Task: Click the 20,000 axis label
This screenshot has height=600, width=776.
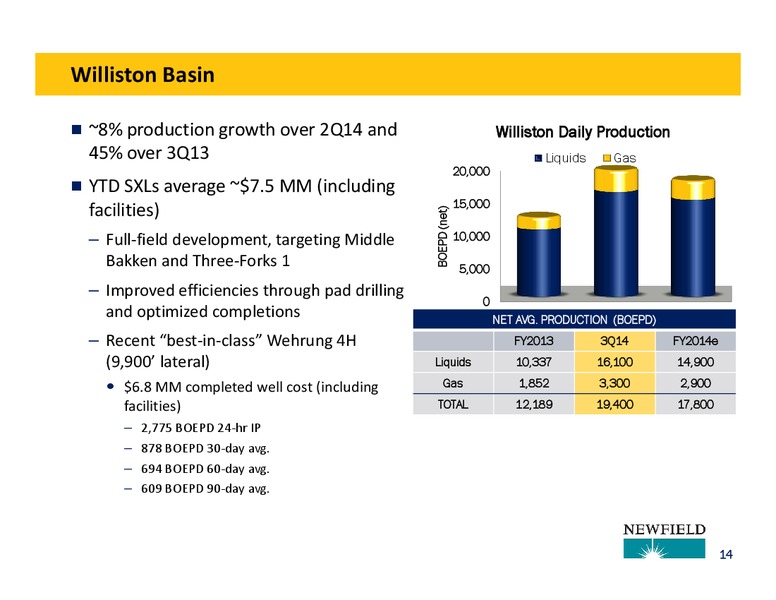Action: click(471, 171)
